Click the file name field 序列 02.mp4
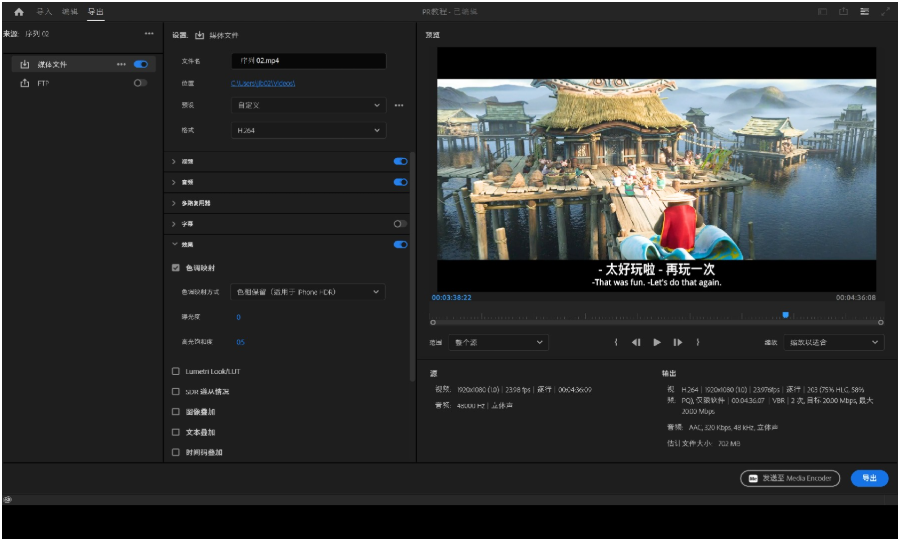The height and width of the screenshot is (541, 901). [309, 60]
